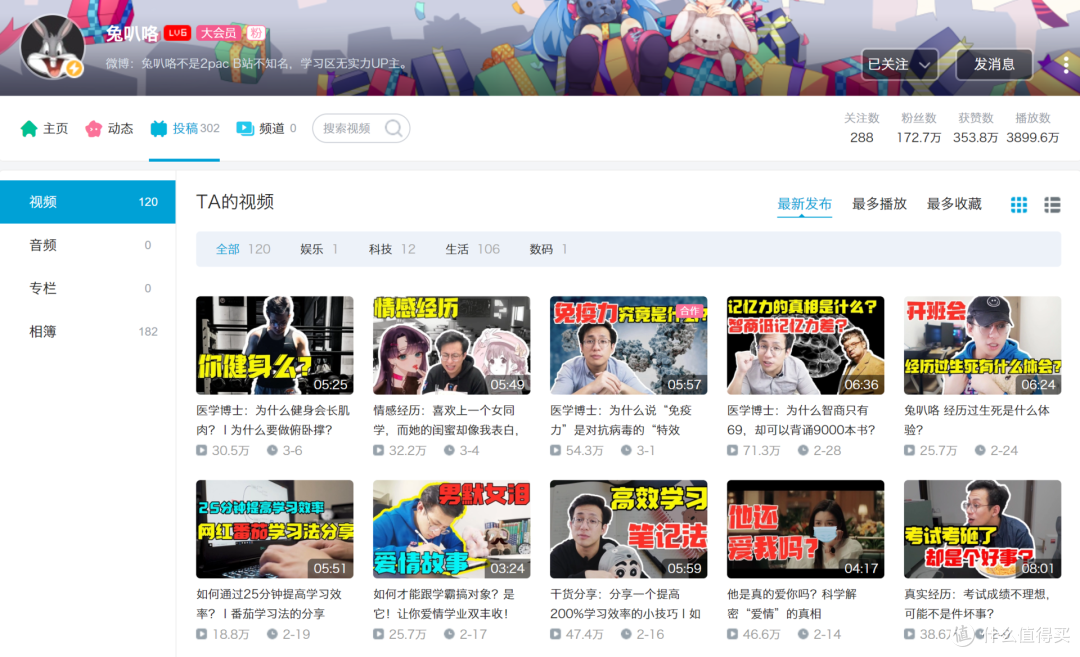Open the 干货分享 study efficiency video title
Screen dimensions: 1080x657
click(x=627, y=604)
